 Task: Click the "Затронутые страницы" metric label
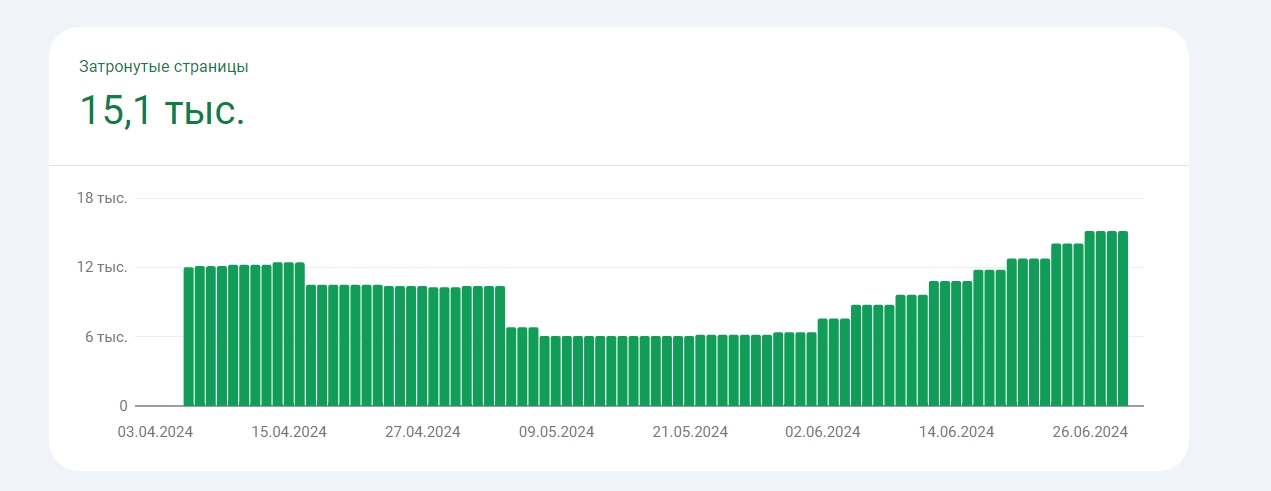164,67
